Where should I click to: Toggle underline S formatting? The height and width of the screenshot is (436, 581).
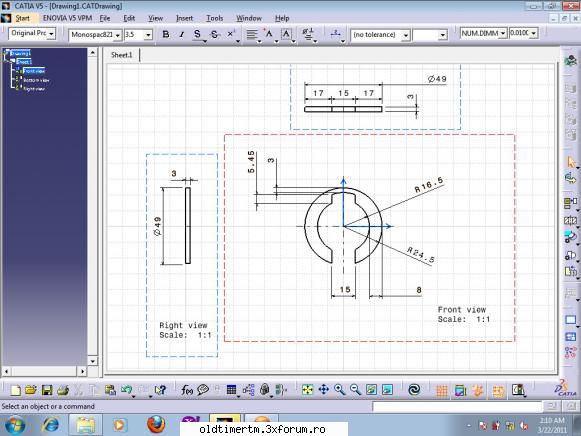(197, 34)
